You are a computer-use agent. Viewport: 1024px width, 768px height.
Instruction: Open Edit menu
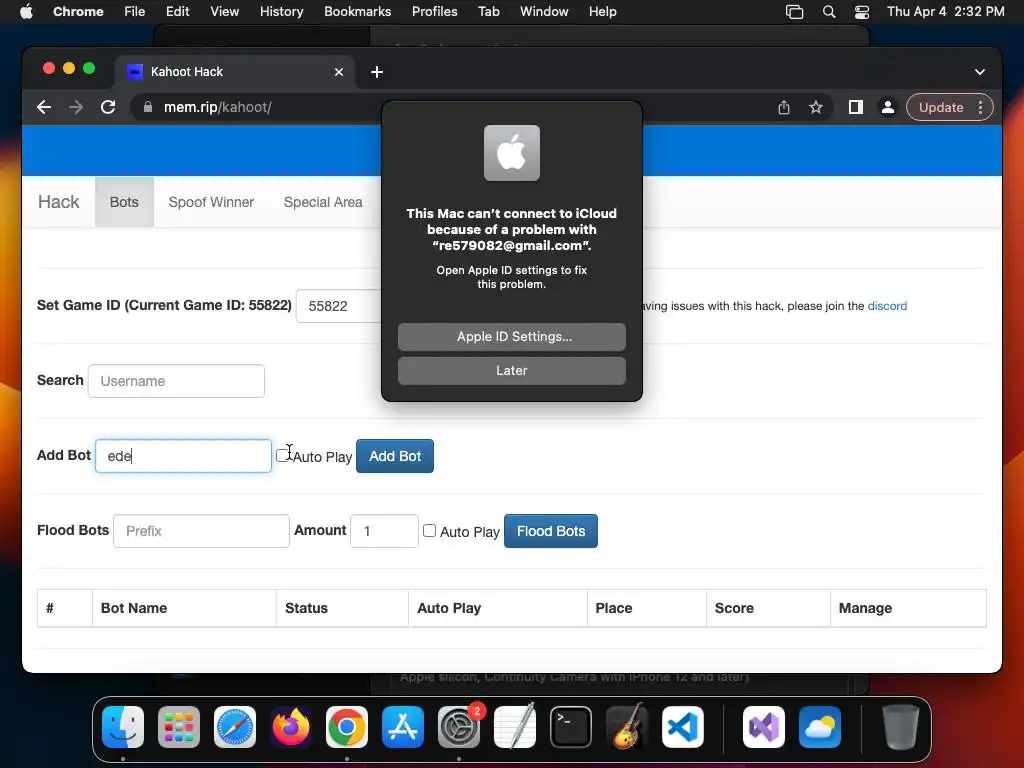[177, 11]
